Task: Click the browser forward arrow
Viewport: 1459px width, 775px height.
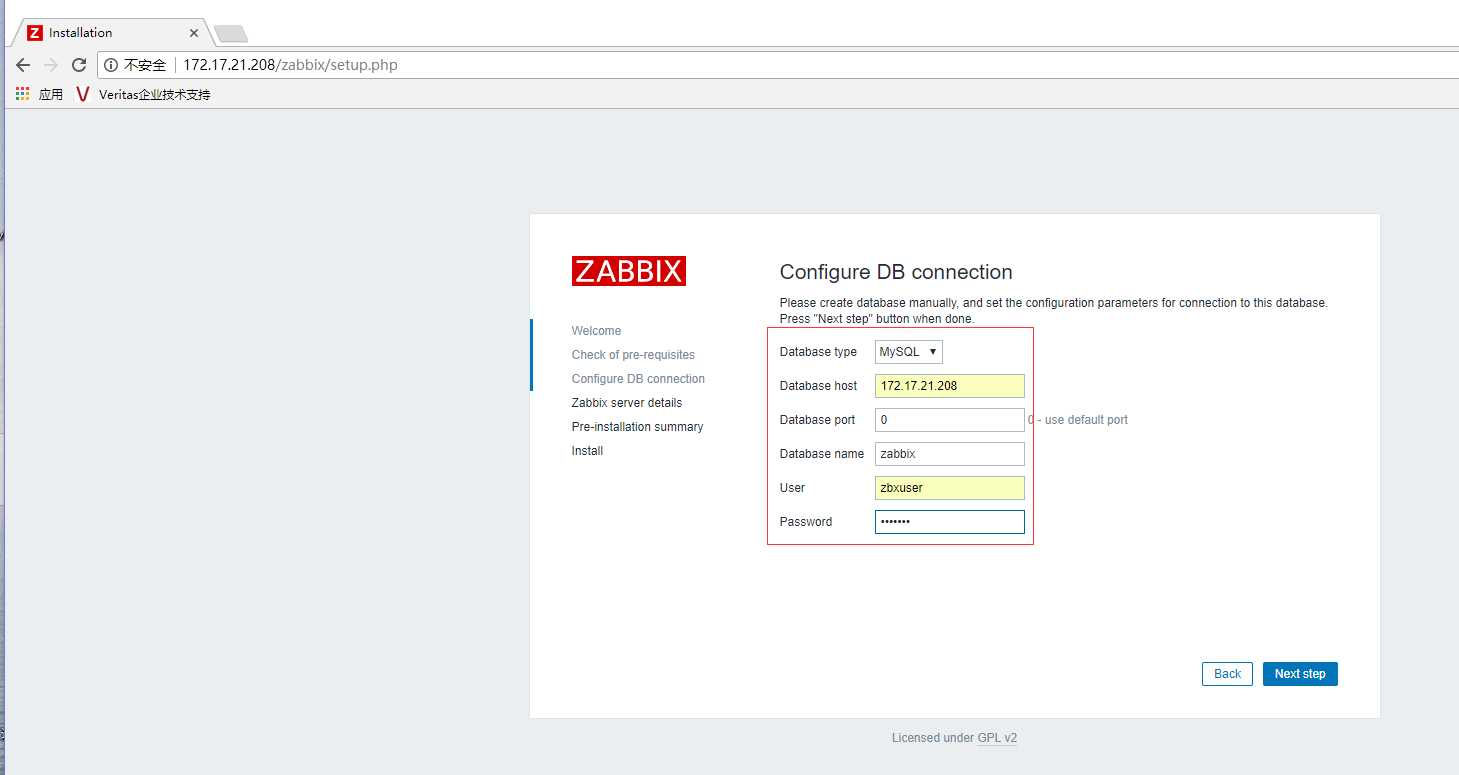Action: point(51,65)
